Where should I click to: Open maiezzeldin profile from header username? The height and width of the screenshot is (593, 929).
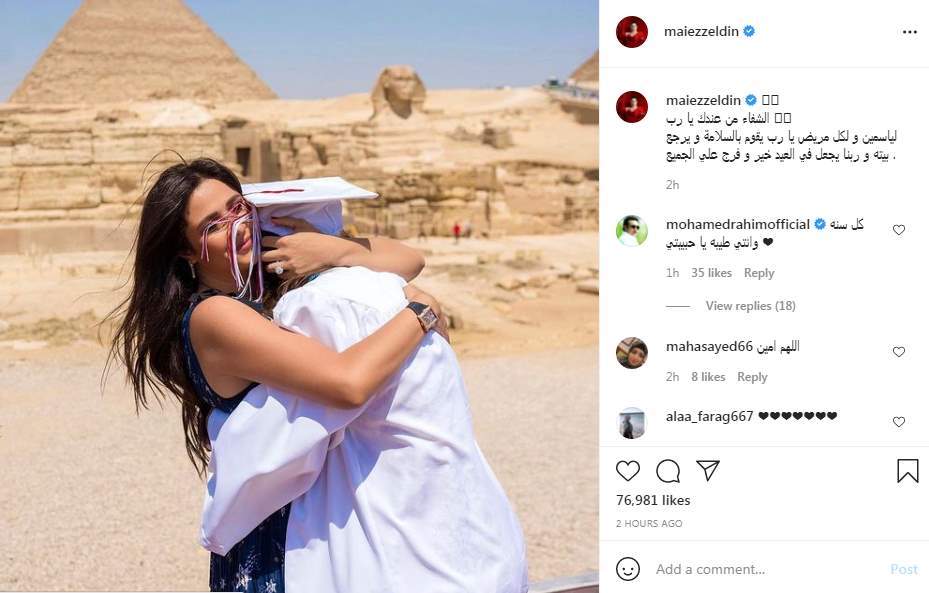pyautogui.click(x=701, y=31)
